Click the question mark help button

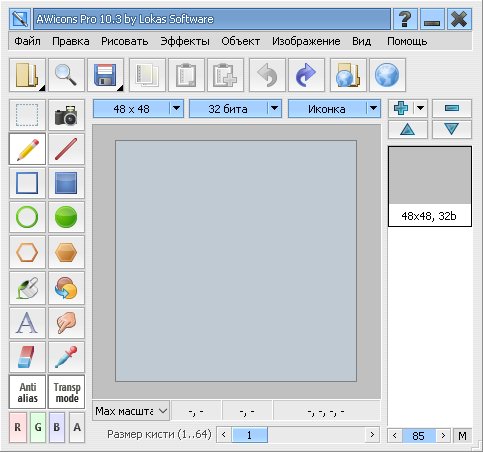pos(405,19)
